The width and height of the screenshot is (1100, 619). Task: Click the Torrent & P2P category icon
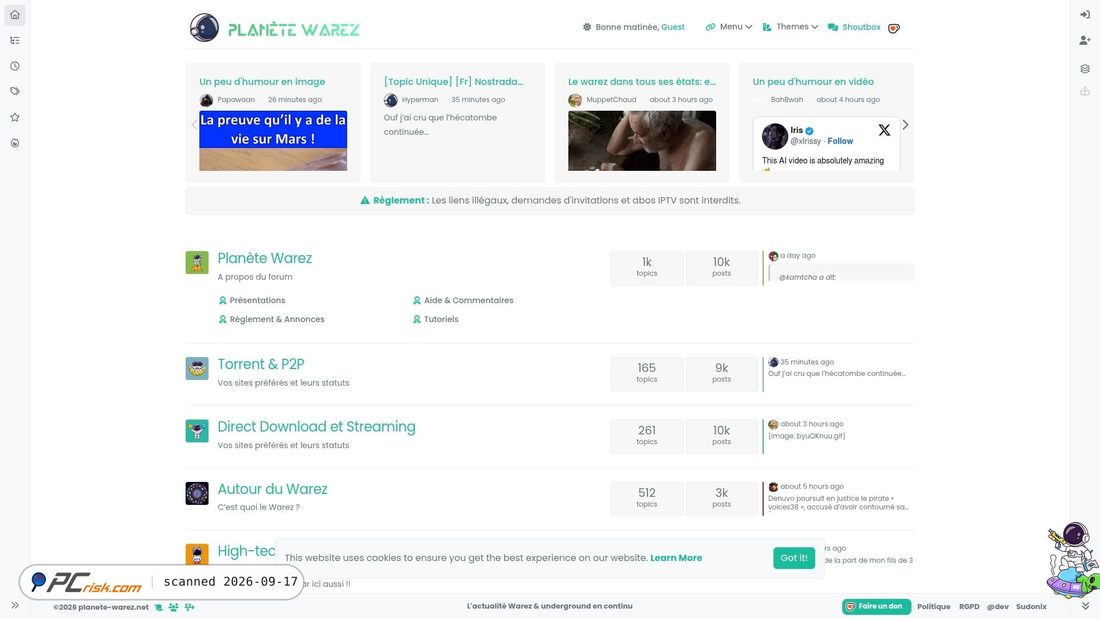pos(197,368)
